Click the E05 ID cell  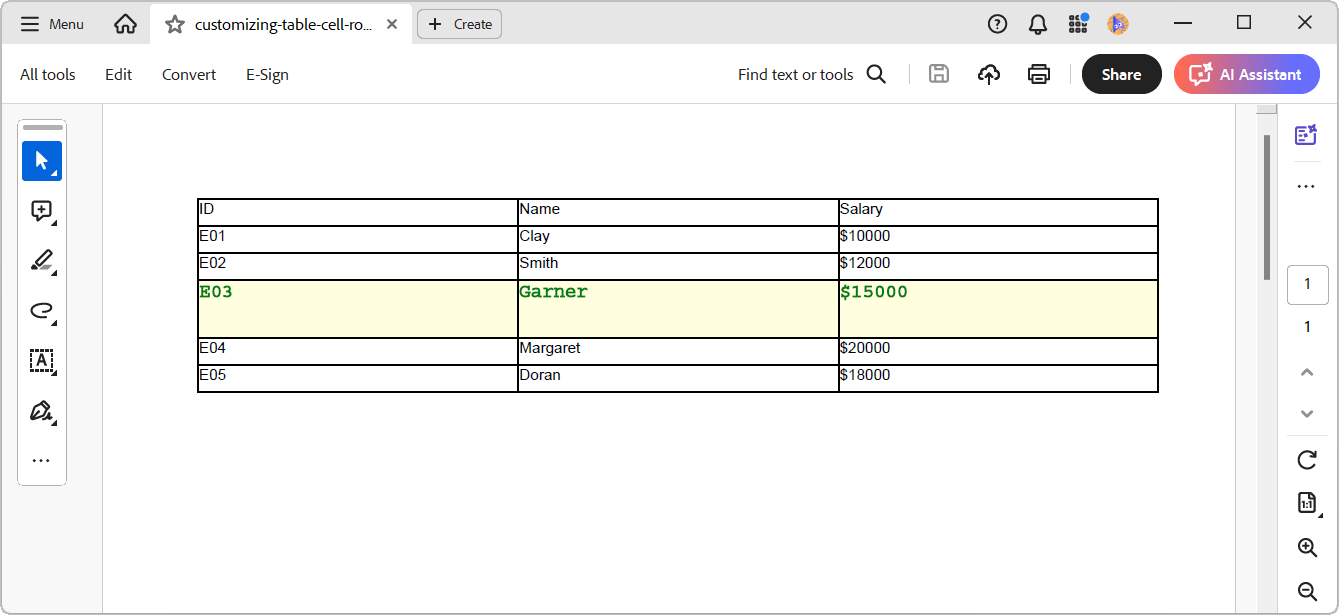point(358,378)
